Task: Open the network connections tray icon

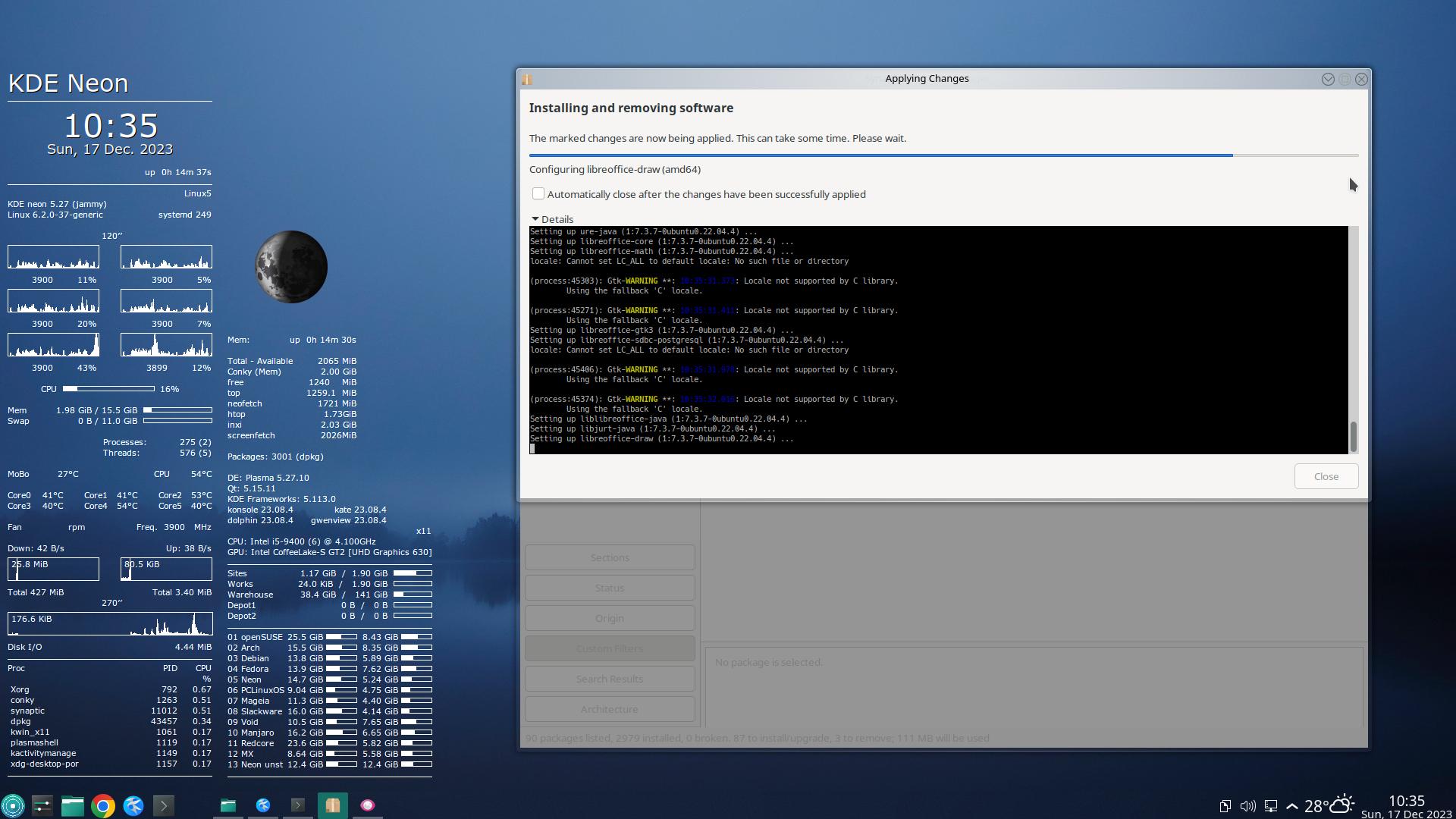Action: pyautogui.click(x=1271, y=806)
